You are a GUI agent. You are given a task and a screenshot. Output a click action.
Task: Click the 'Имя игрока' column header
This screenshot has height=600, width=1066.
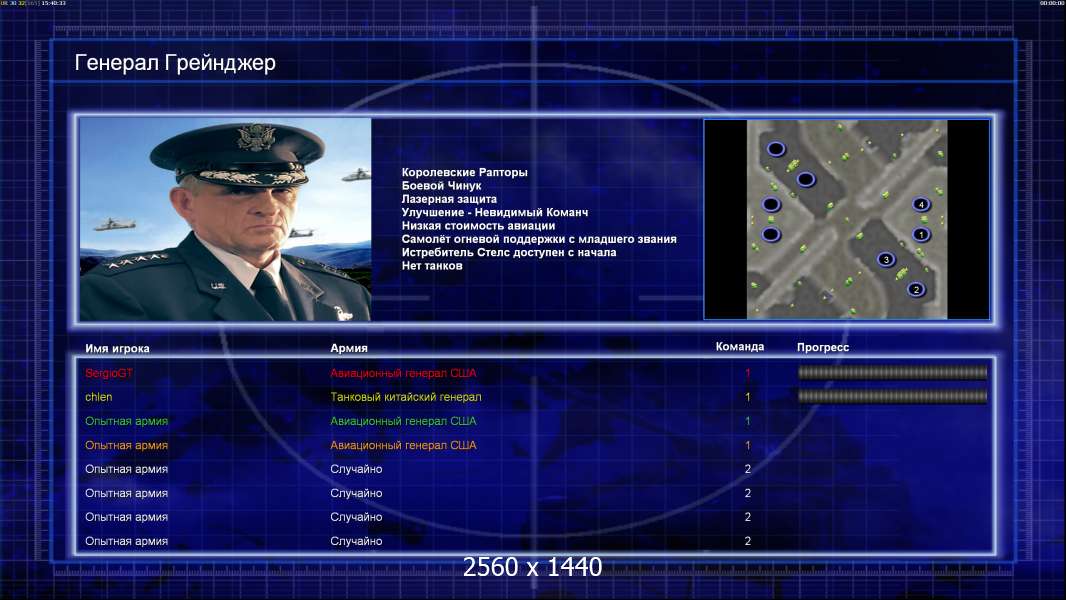click(x=117, y=349)
